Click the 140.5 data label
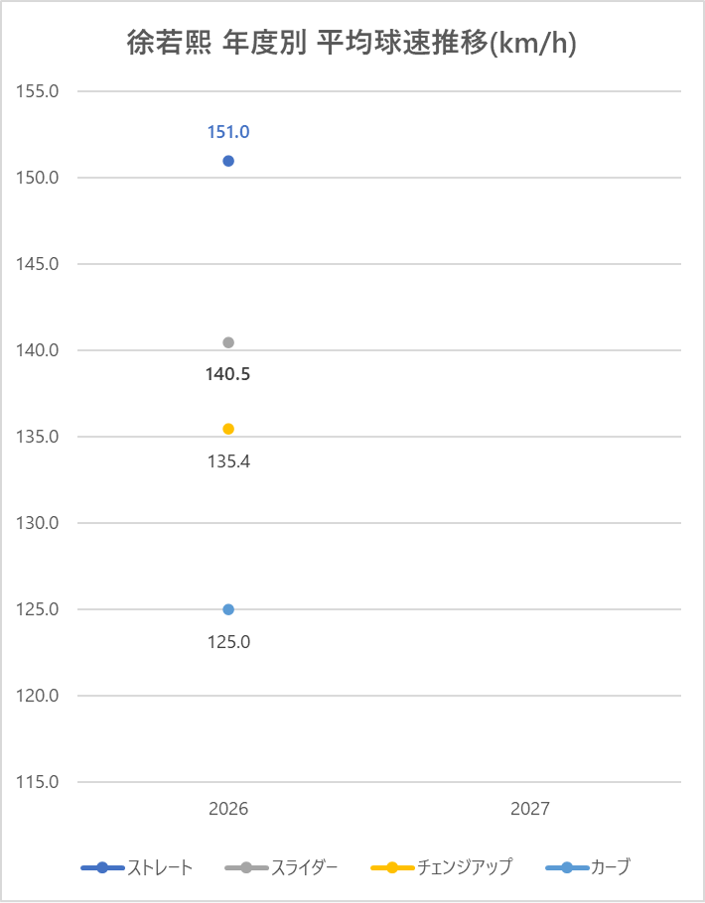Viewport: 705px width, 903px height. (x=228, y=375)
